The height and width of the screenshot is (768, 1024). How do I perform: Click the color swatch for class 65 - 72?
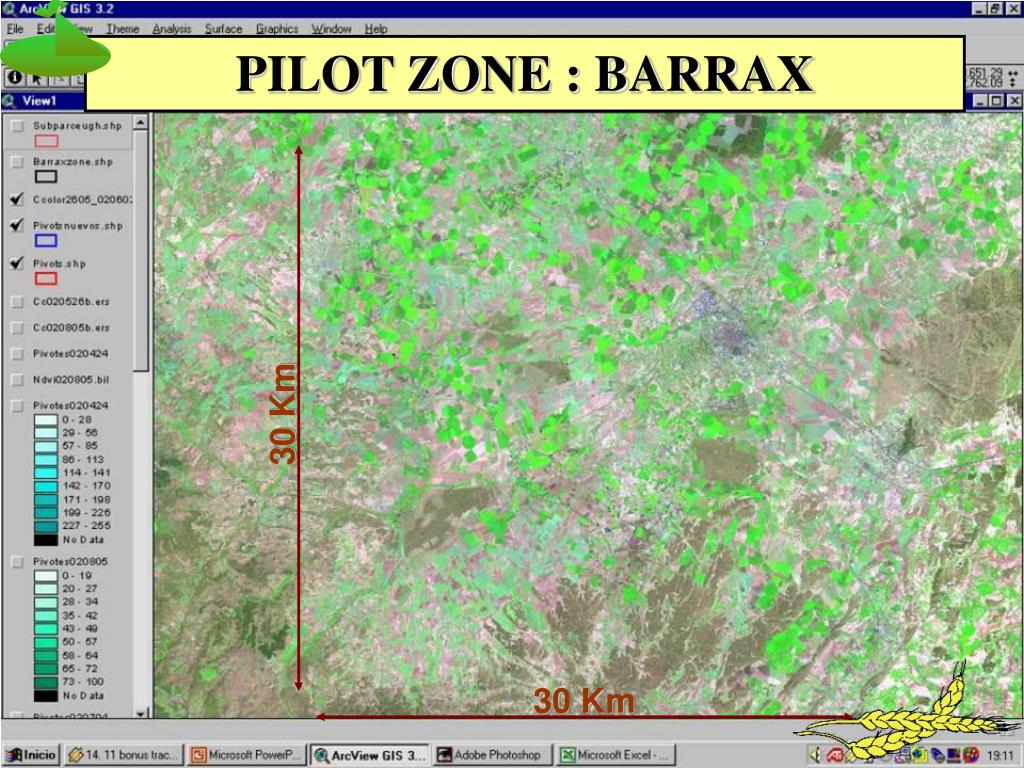click(46, 669)
